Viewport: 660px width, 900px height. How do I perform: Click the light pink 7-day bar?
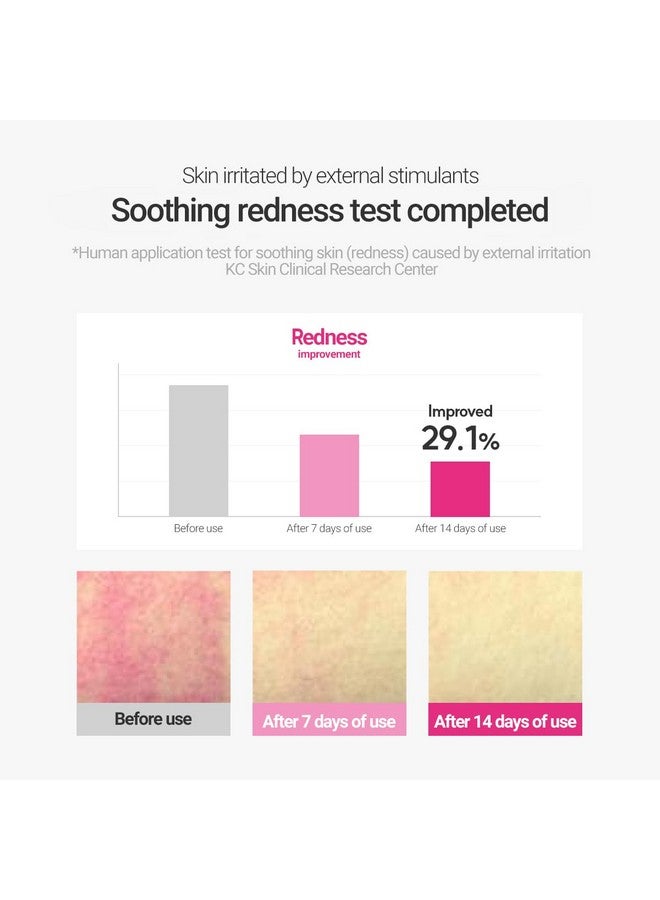(x=329, y=475)
